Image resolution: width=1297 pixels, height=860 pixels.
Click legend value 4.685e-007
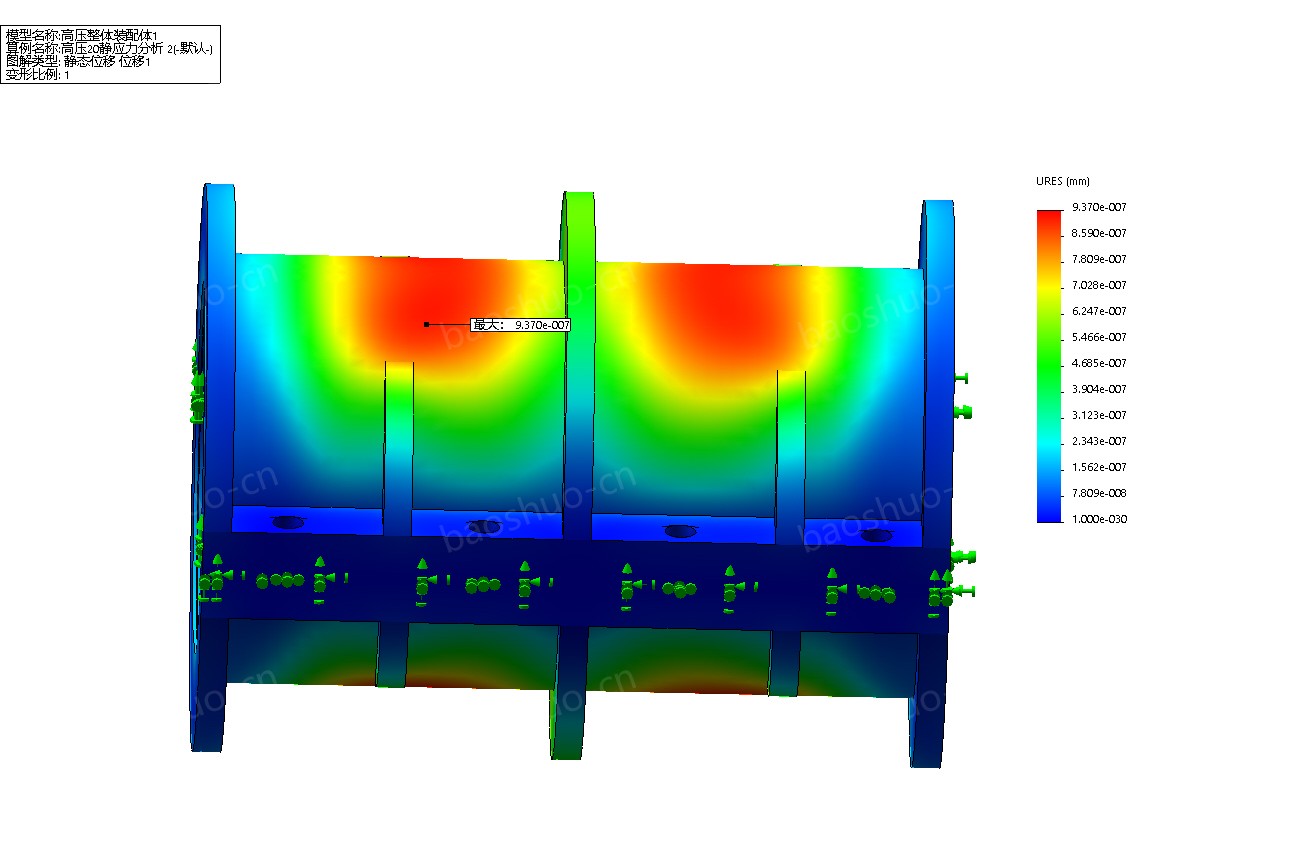coord(1099,363)
